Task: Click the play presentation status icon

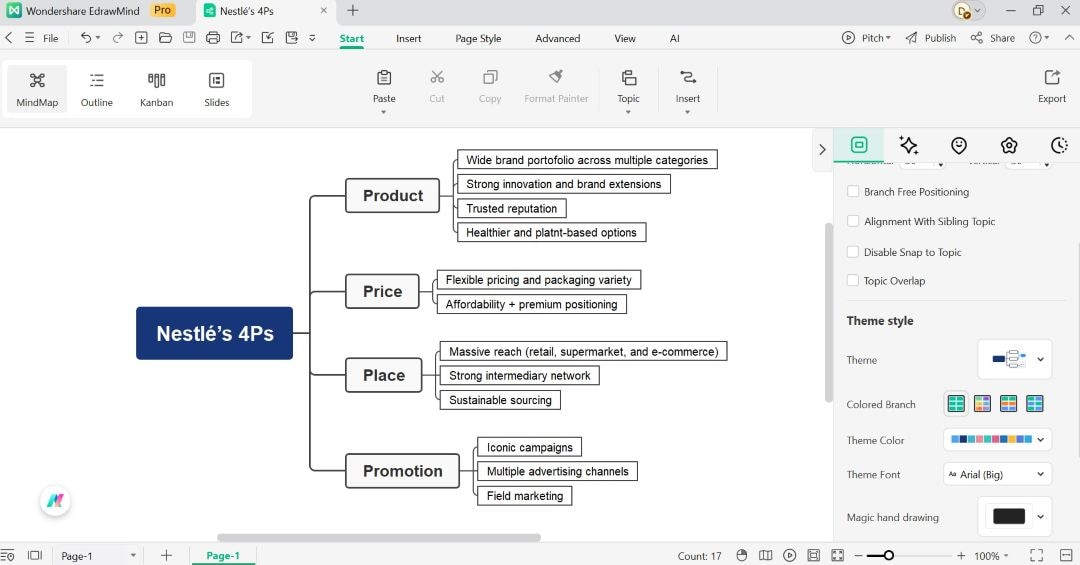Action: click(x=789, y=555)
